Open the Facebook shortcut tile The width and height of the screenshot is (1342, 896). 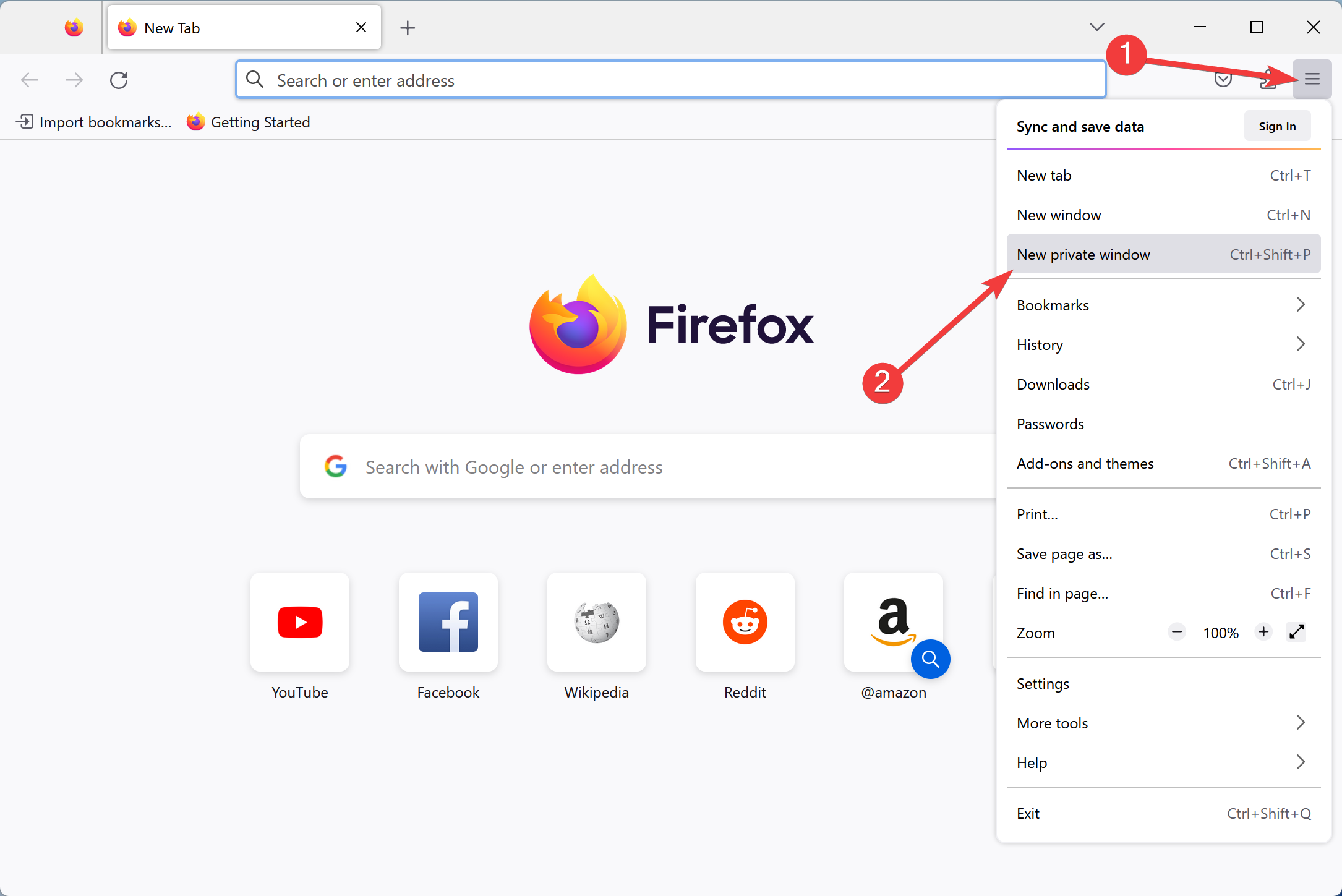(448, 622)
